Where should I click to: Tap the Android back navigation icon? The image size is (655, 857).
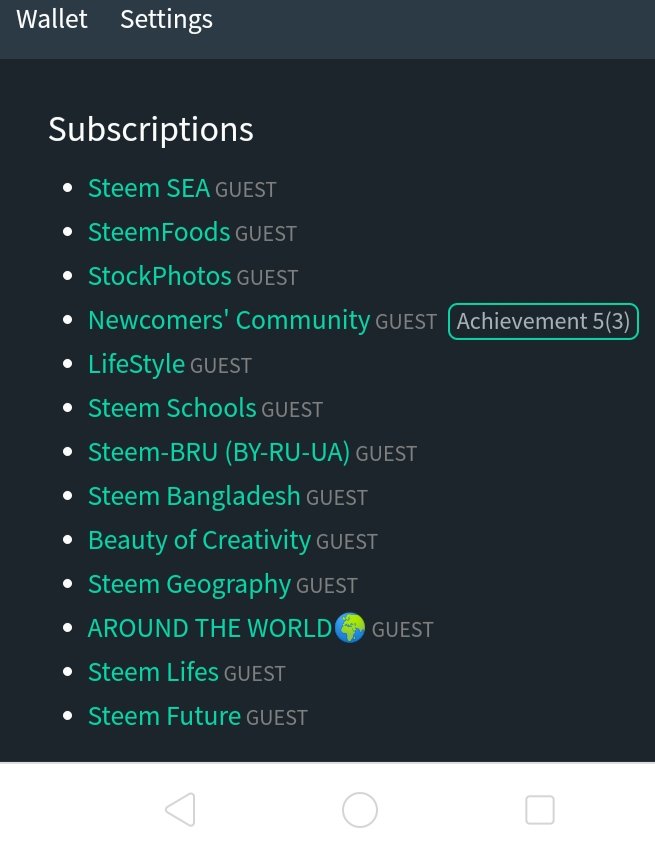coord(180,809)
